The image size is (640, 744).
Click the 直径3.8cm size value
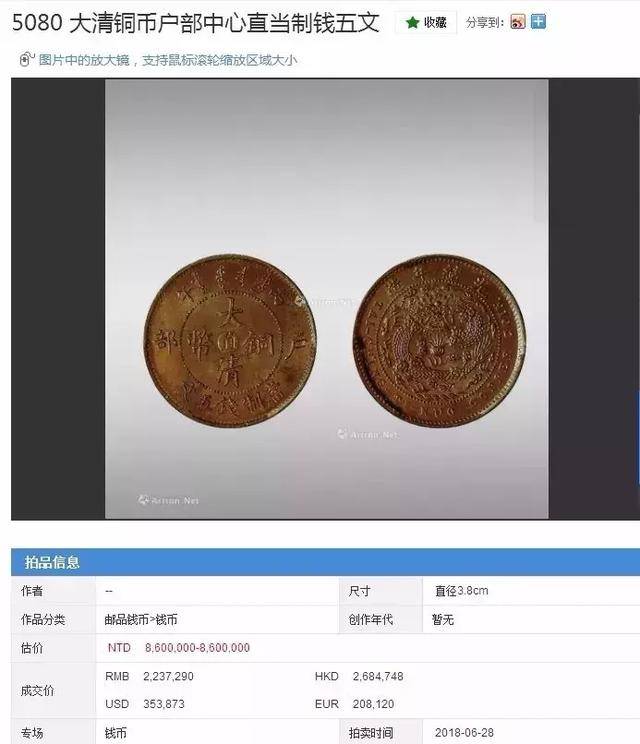(462, 591)
